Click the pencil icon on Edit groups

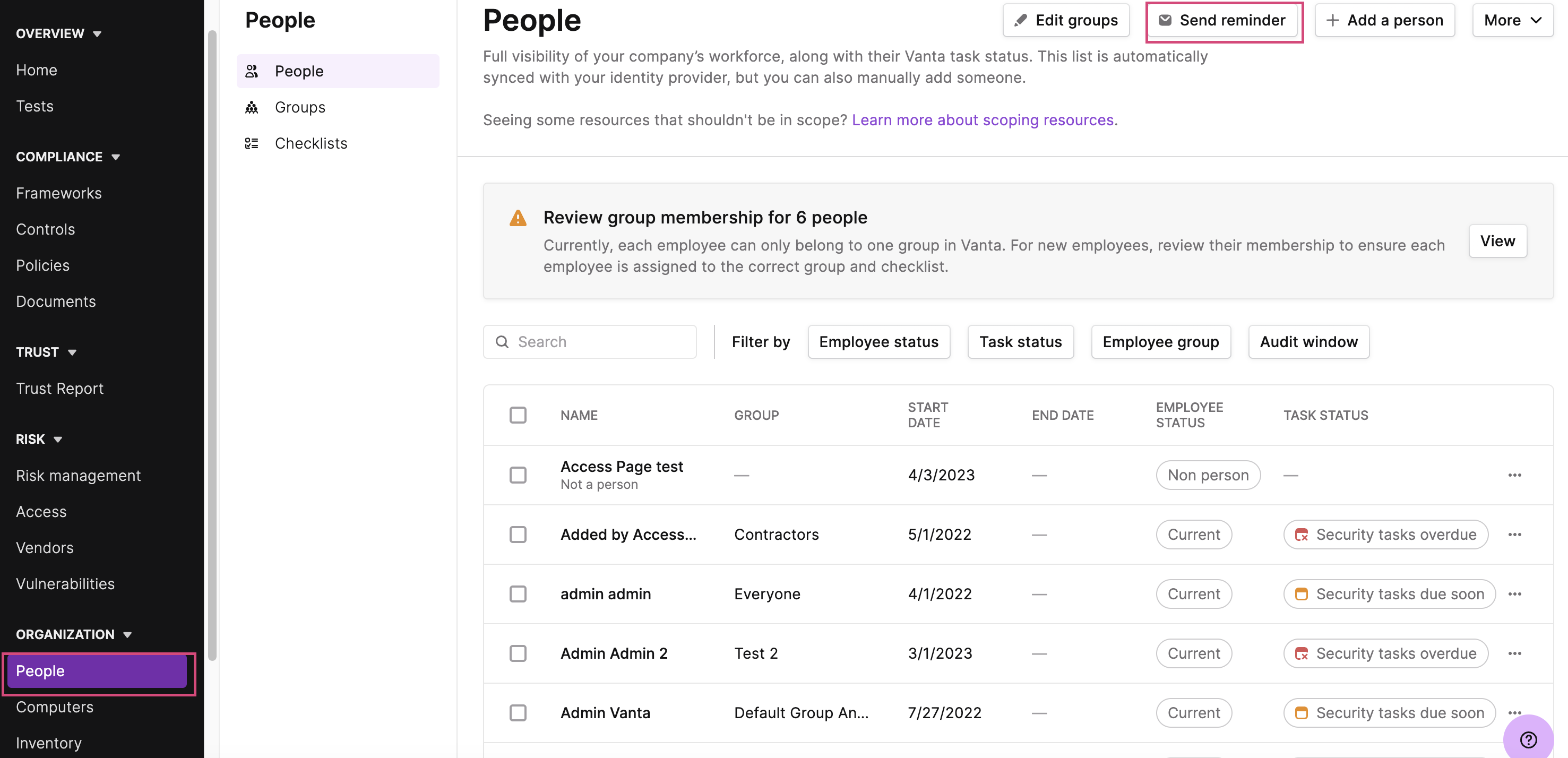click(1021, 20)
